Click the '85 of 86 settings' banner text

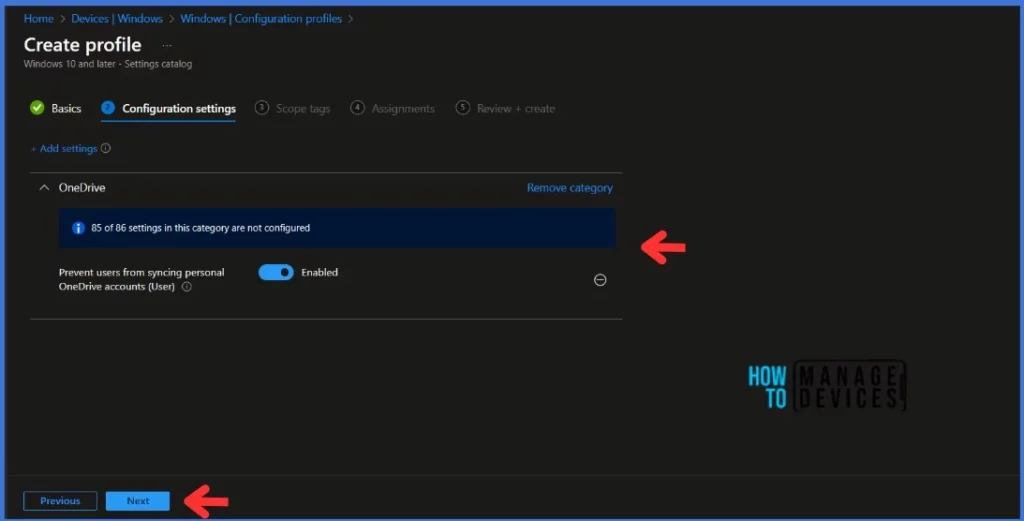pyautogui.click(x=200, y=228)
